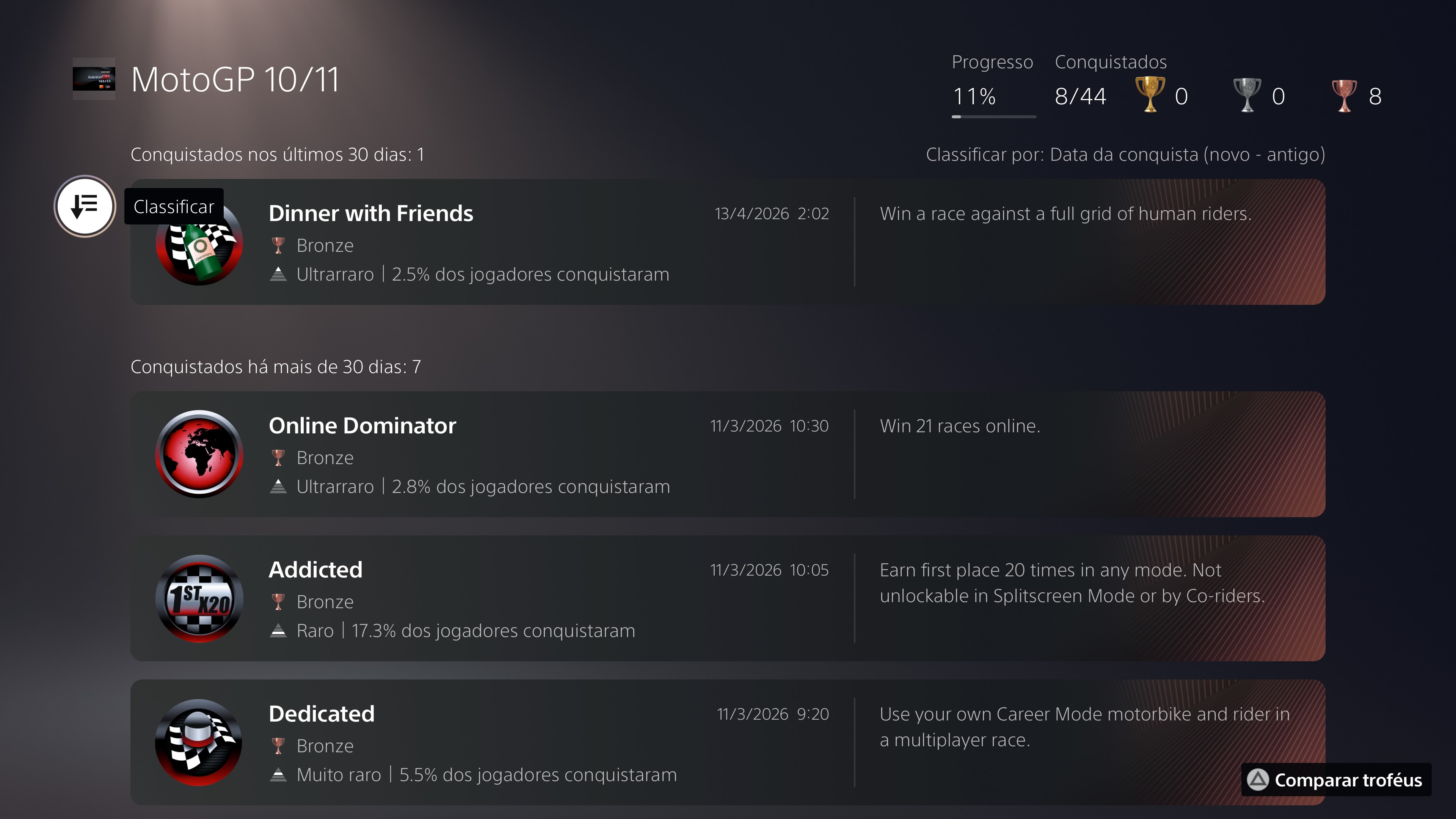Select the Dedicated helmet trophy icon
The width and height of the screenshot is (1456, 819).
pos(199,742)
